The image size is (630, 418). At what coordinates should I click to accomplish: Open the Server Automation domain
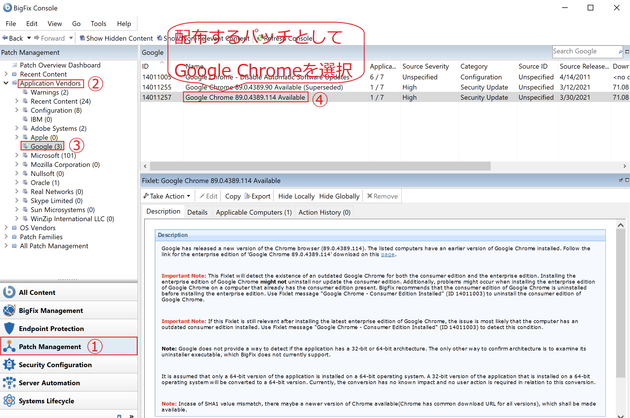68,383
